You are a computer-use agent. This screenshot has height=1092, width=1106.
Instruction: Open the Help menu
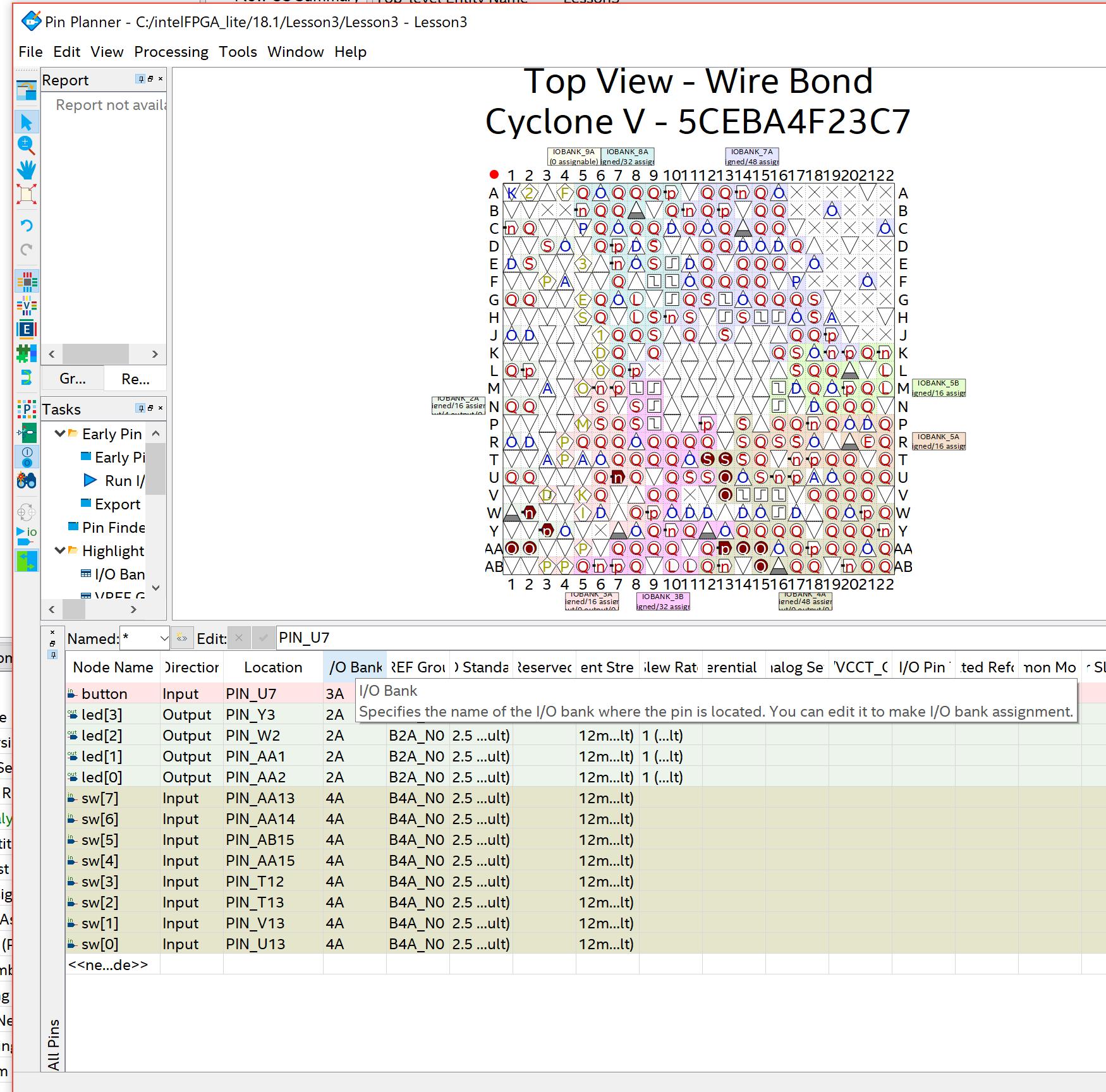pos(350,52)
